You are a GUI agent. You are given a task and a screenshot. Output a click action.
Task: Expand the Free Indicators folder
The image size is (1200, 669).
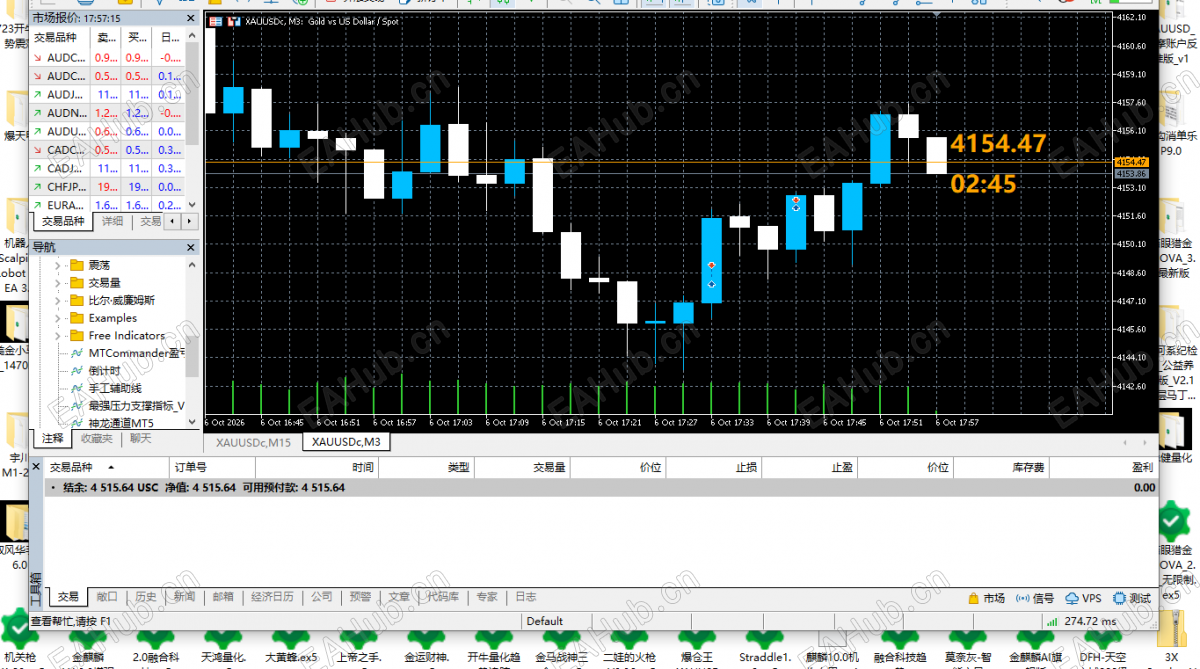pyautogui.click(x=59, y=335)
